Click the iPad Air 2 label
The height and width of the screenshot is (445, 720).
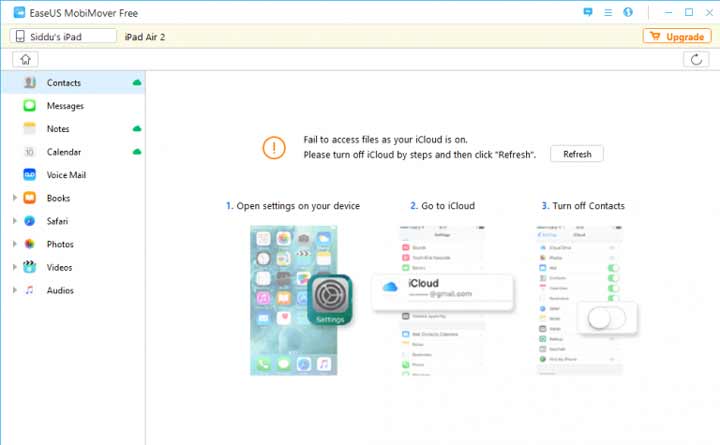tap(145, 37)
